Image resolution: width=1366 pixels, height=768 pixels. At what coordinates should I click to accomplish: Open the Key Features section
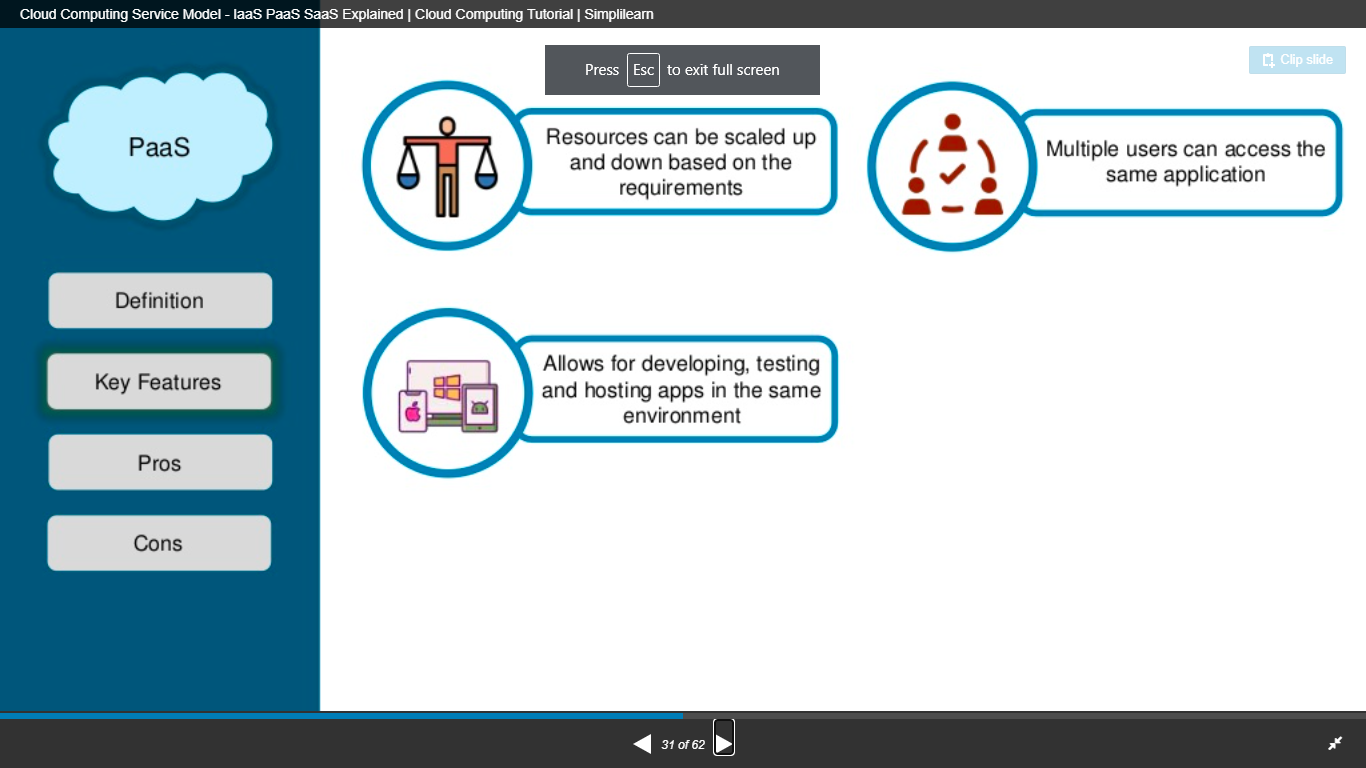pos(159,382)
